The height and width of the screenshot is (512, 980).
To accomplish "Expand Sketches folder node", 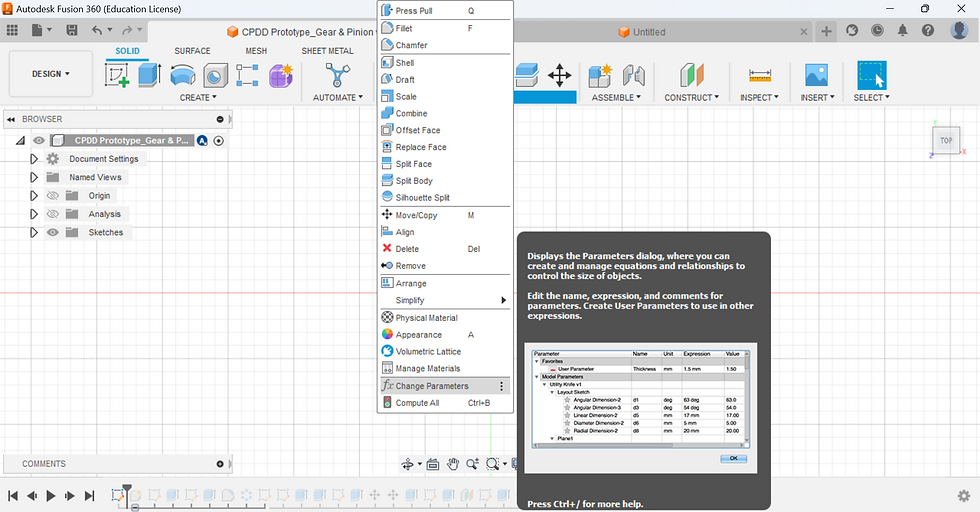I will coord(34,233).
